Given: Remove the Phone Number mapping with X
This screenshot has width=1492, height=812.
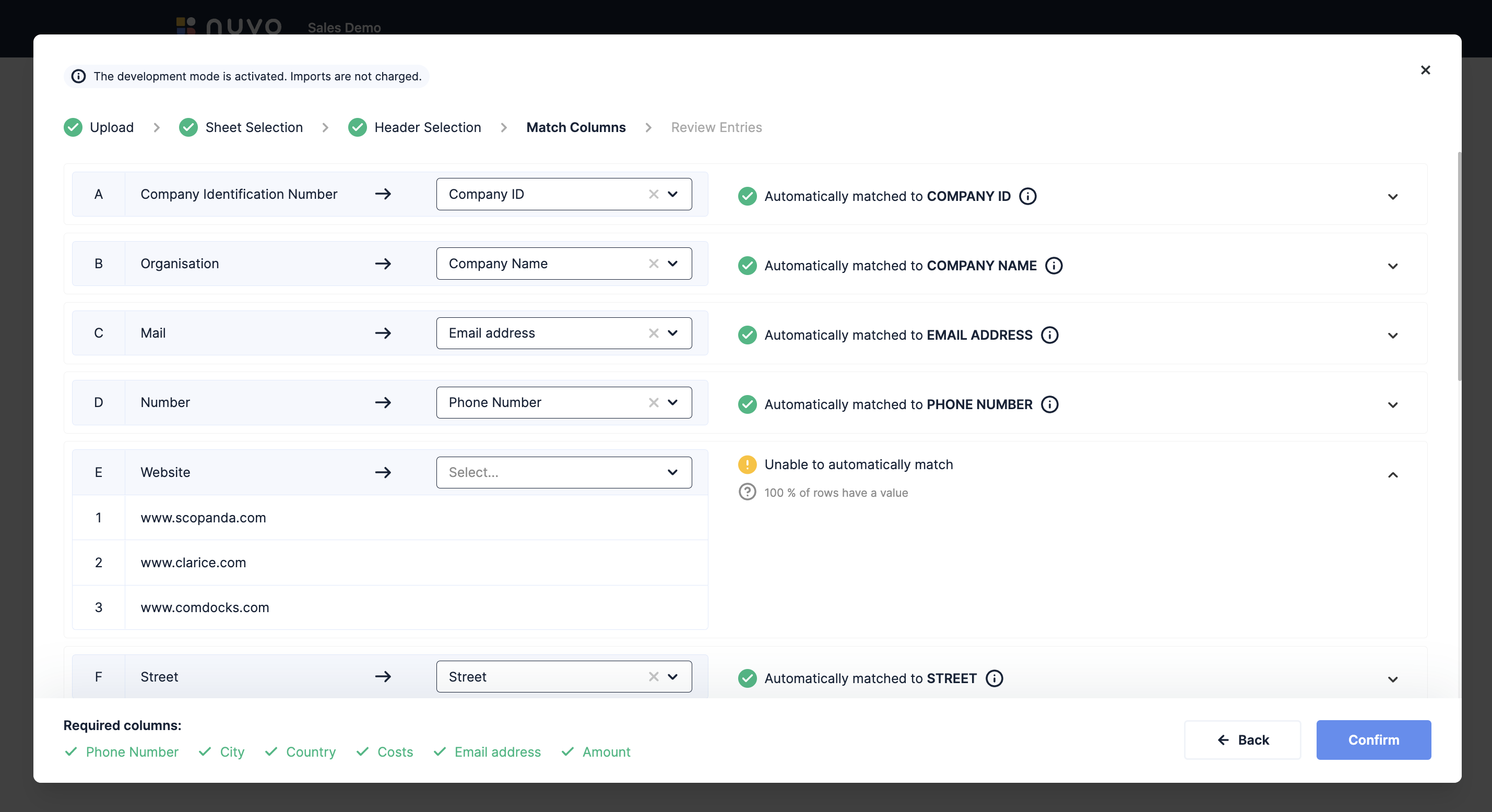Looking at the screenshot, I should (x=653, y=402).
